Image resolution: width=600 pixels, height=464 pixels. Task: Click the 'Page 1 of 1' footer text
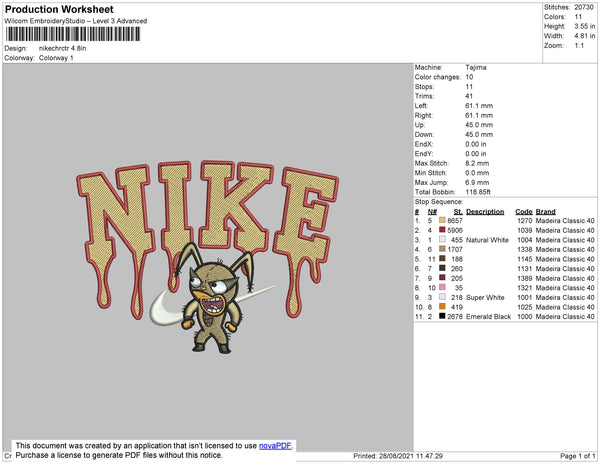click(x=577, y=456)
